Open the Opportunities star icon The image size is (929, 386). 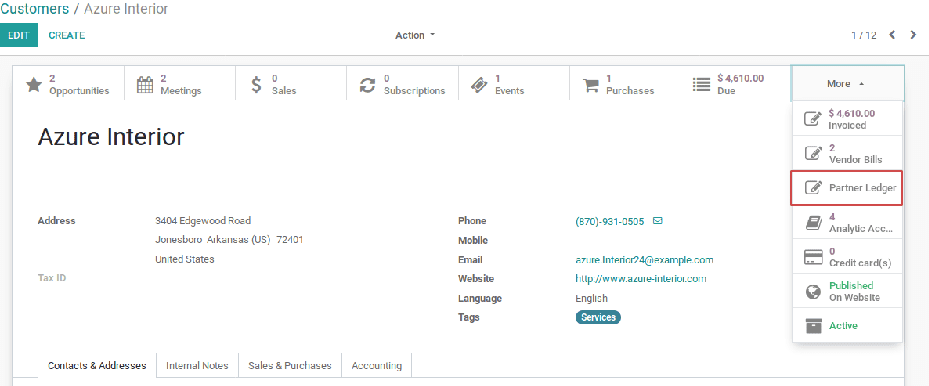(x=34, y=85)
